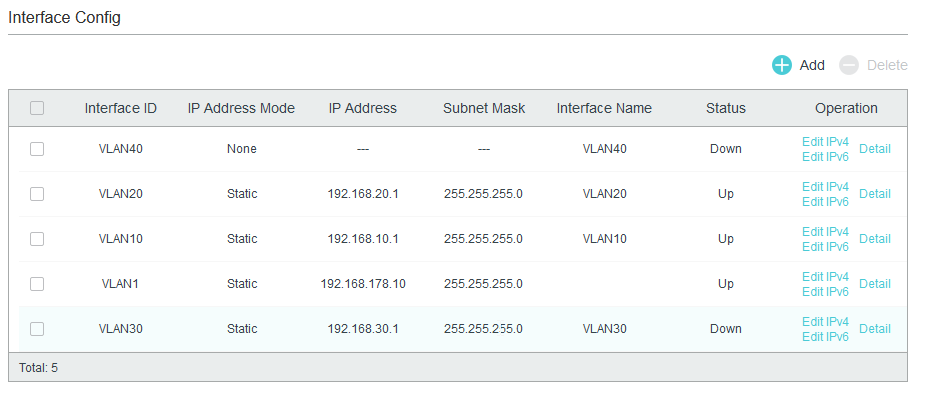Click the IP Address column header

[362, 108]
